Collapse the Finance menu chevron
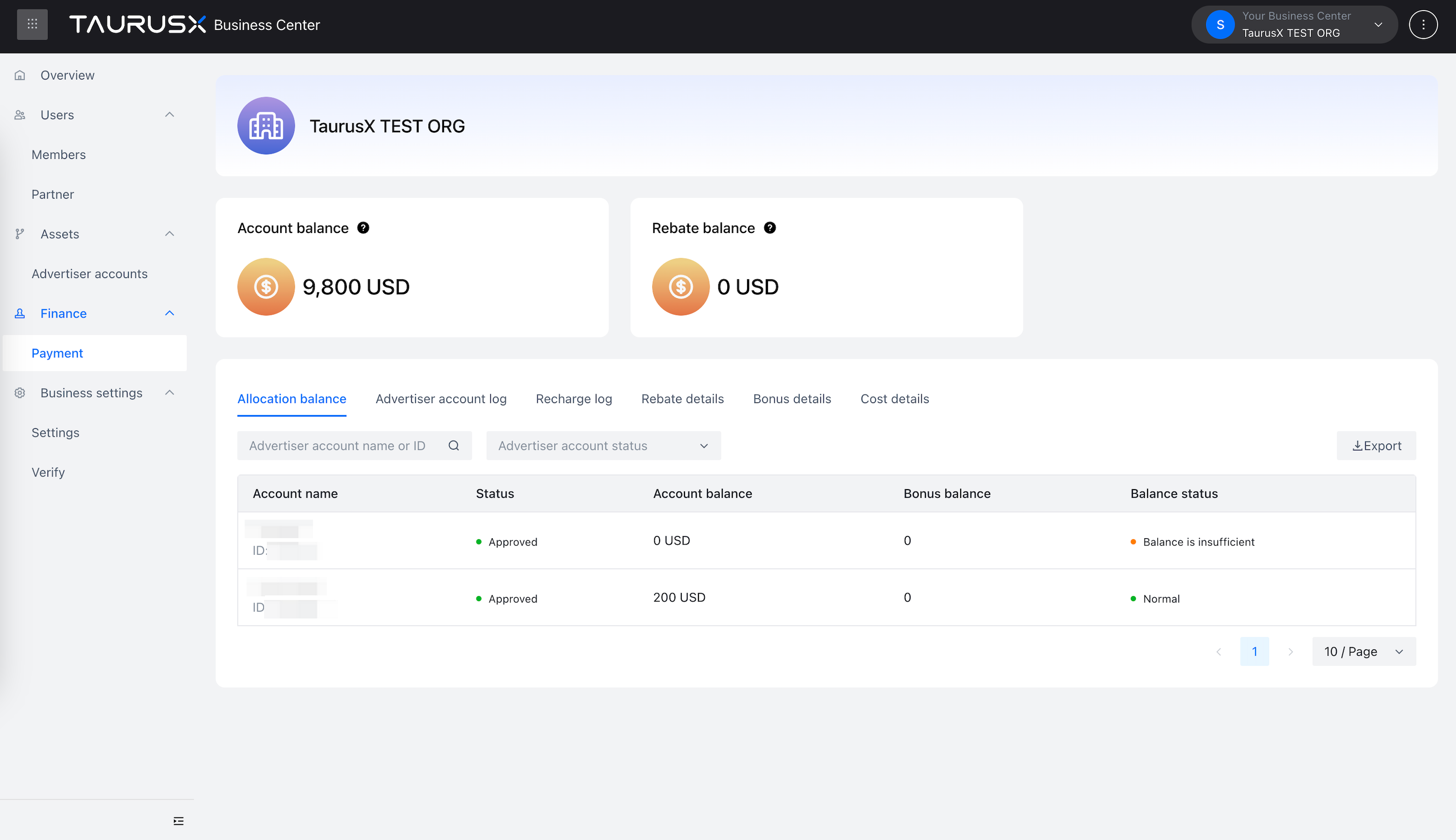1456x840 pixels. 169,313
